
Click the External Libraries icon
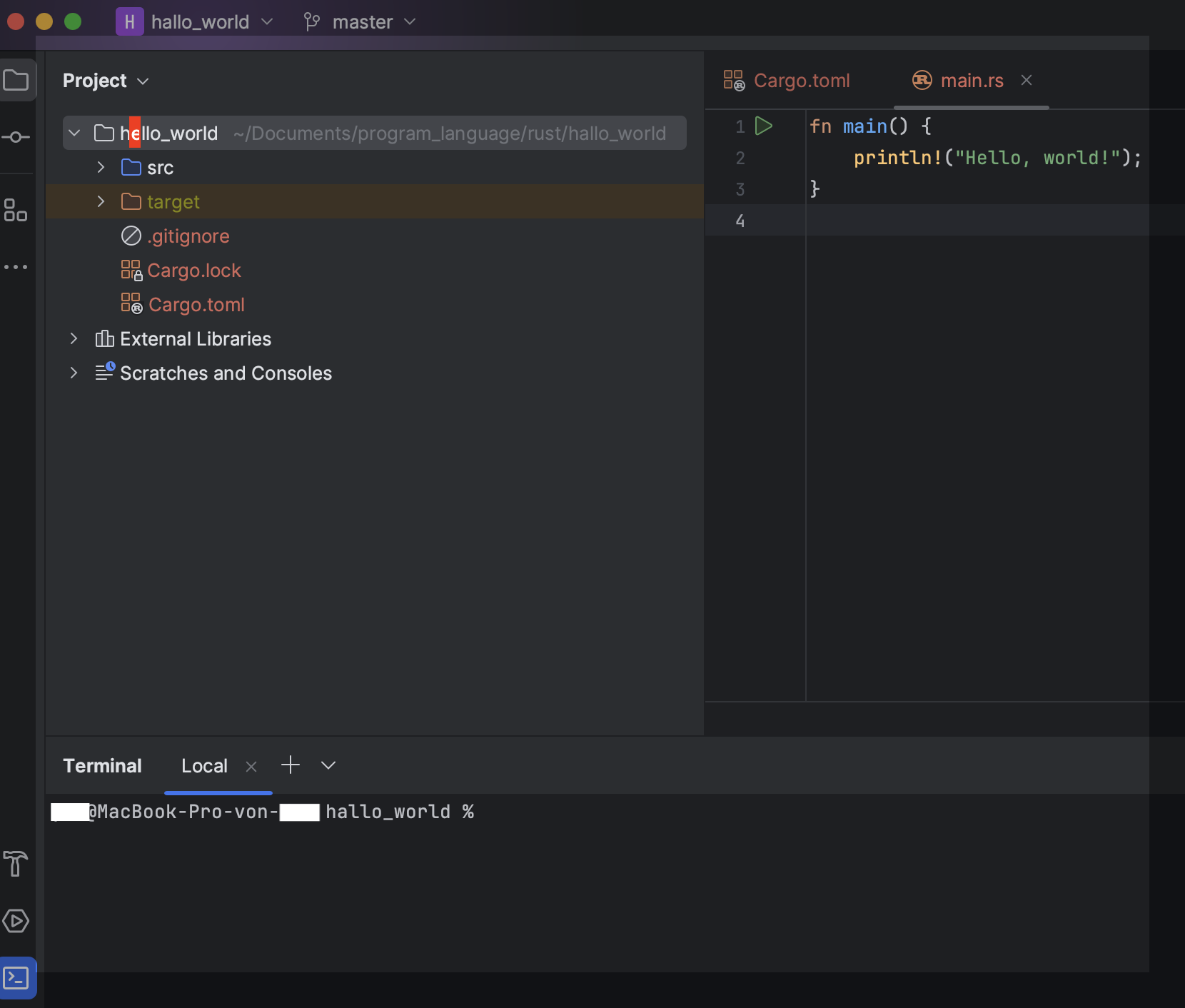(104, 338)
